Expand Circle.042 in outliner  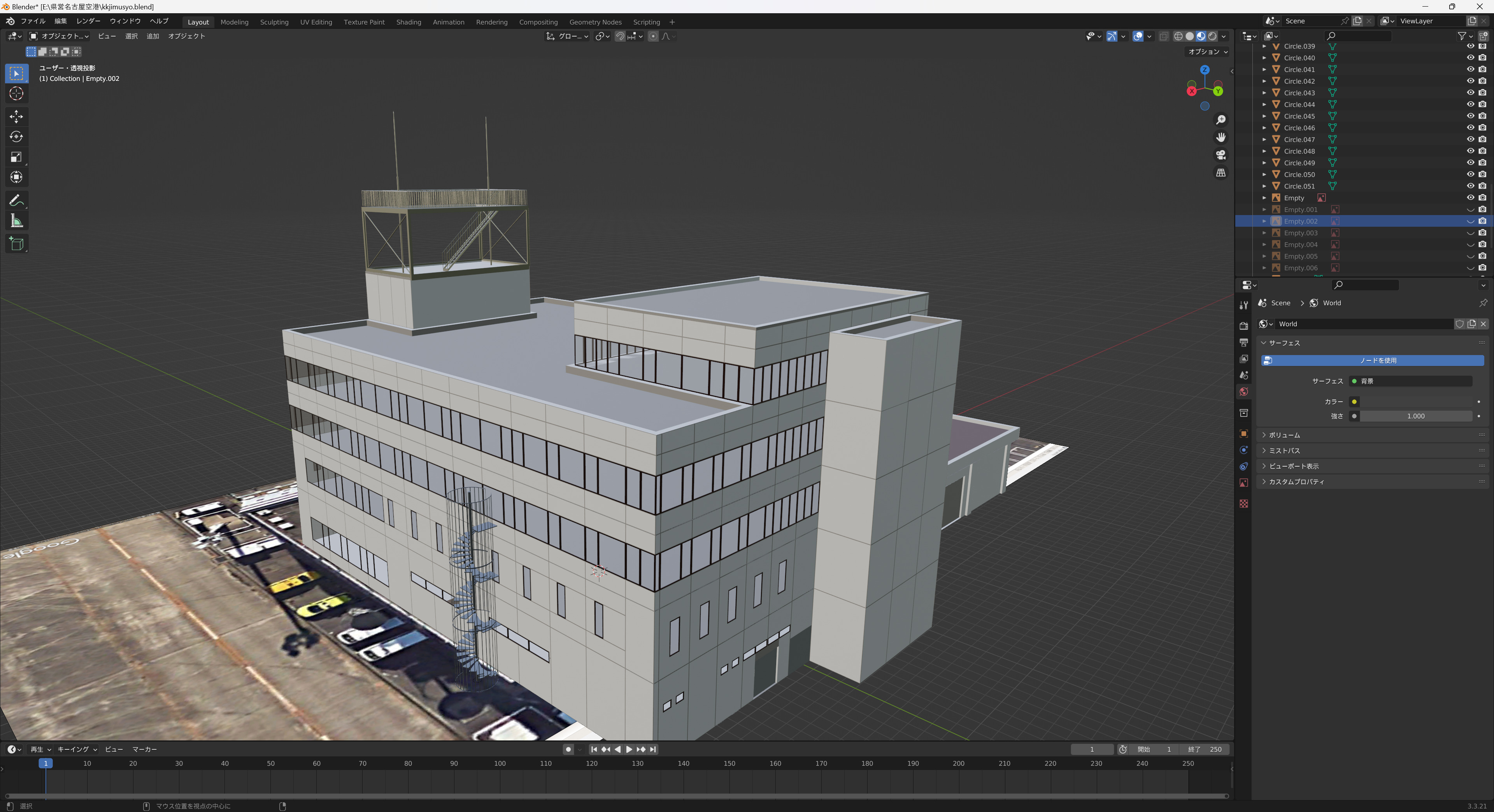(x=1264, y=81)
